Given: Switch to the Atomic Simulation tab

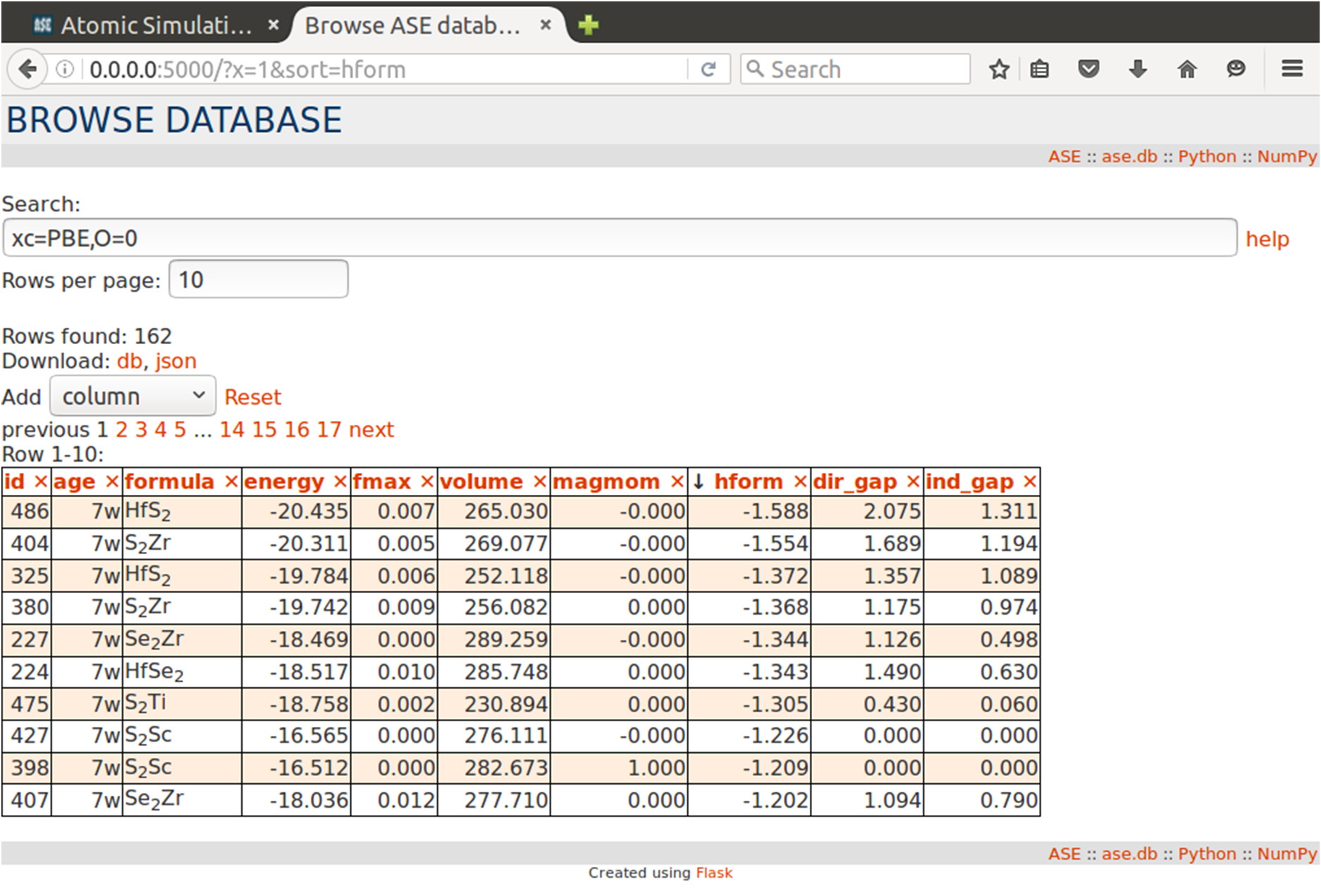Looking at the screenshot, I should pyautogui.click(x=155, y=25).
